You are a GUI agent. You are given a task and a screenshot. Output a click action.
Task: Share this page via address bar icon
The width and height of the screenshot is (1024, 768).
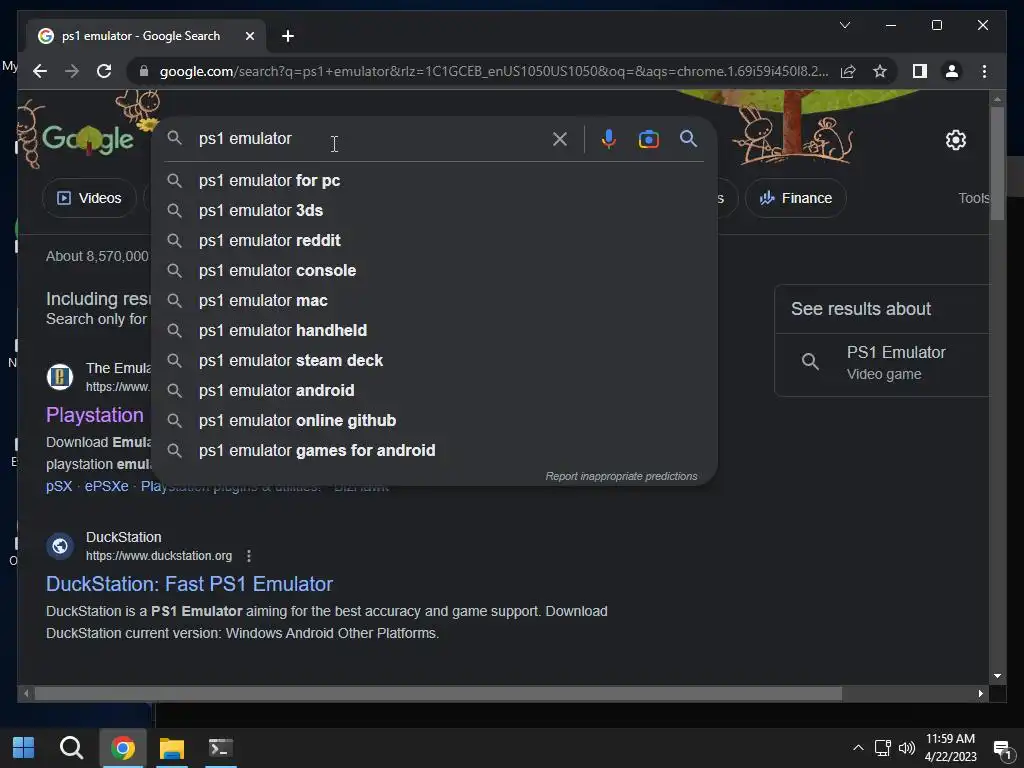848,71
